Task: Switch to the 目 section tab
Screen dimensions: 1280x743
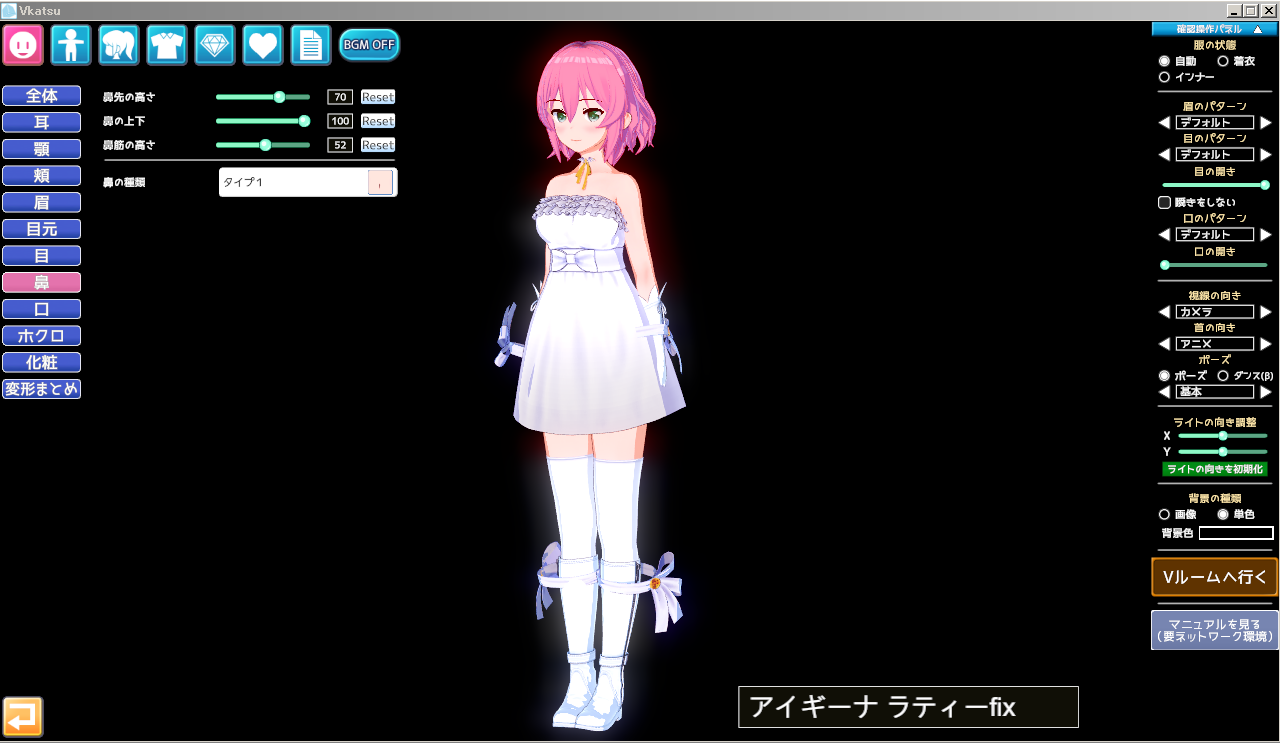Action: pyautogui.click(x=41, y=256)
